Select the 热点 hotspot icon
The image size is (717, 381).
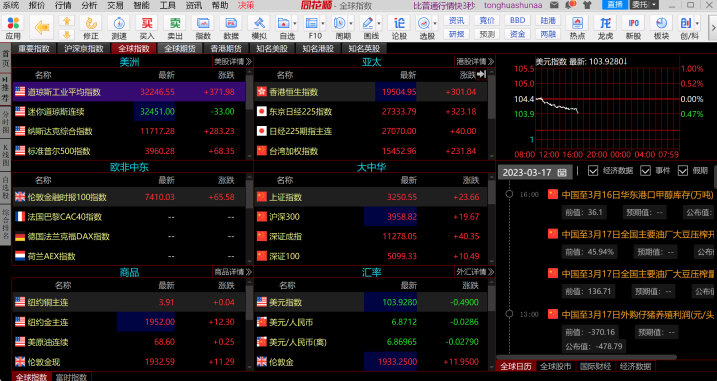(x=577, y=27)
